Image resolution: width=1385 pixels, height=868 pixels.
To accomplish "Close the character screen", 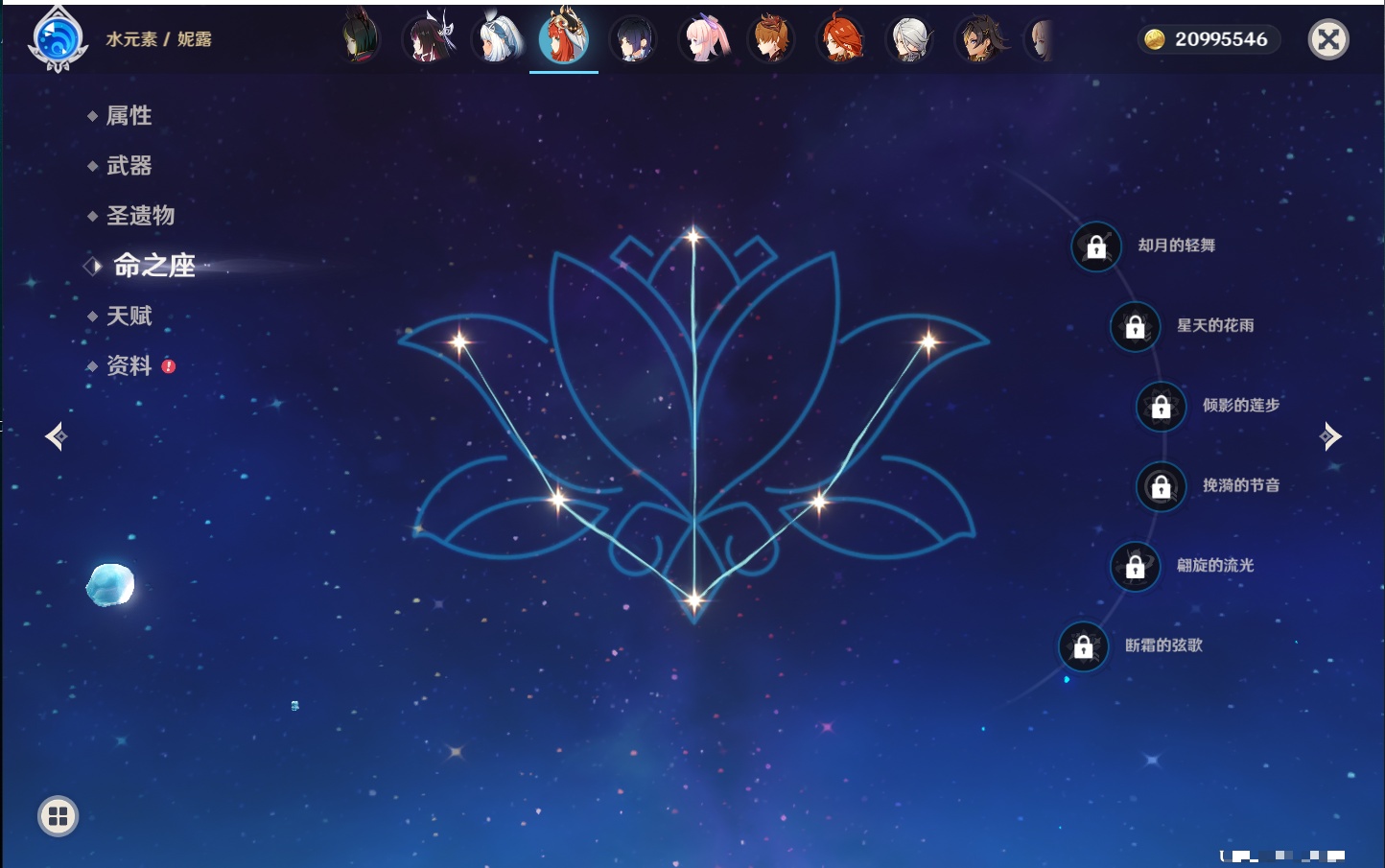I will (1328, 39).
